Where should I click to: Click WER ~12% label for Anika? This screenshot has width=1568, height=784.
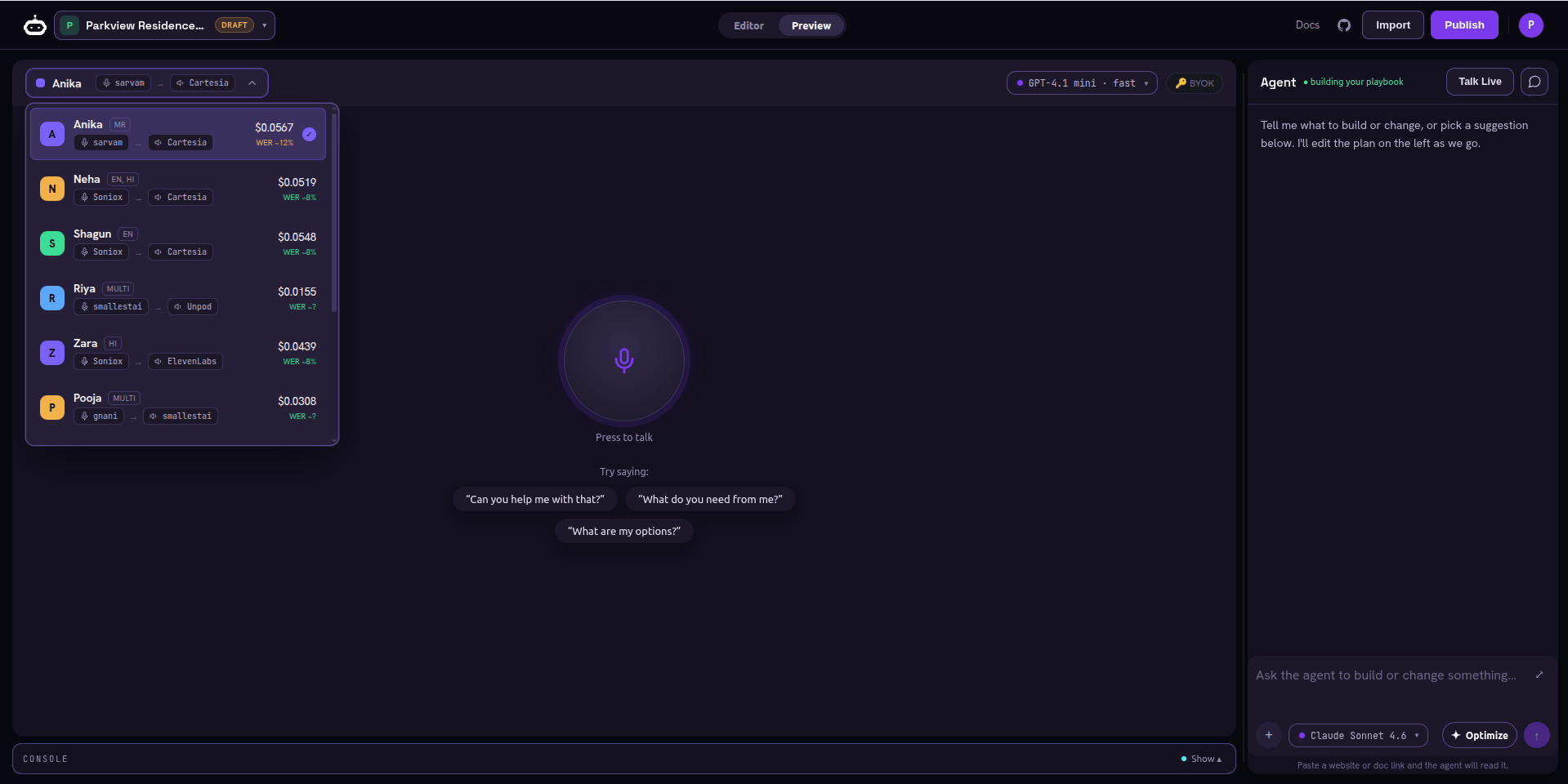click(275, 143)
